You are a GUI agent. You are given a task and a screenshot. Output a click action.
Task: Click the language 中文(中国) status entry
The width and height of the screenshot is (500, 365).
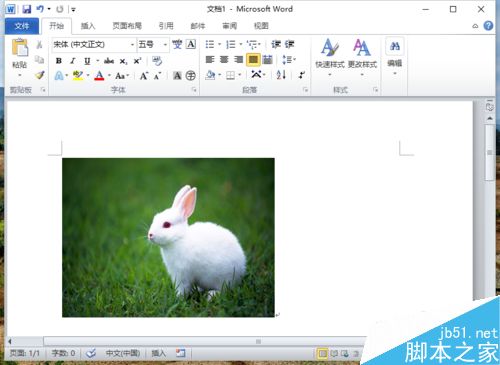click(x=123, y=353)
